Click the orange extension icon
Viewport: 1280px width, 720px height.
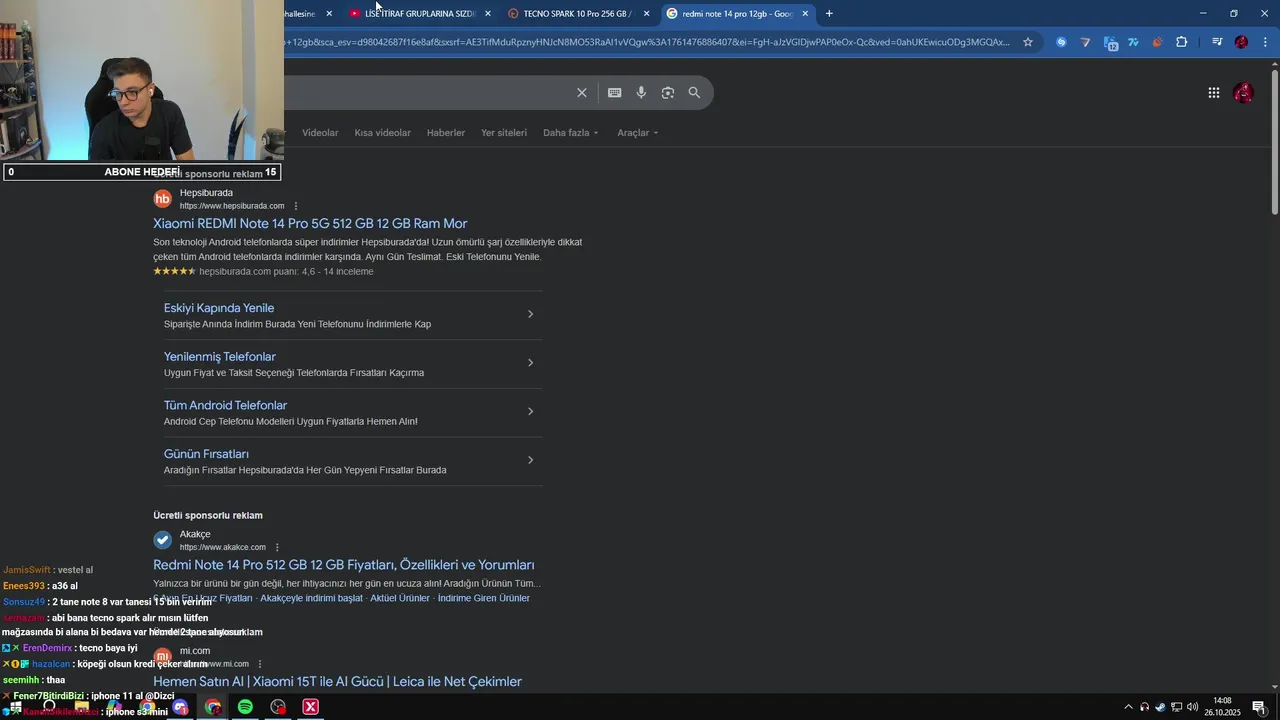(x=1157, y=42)
